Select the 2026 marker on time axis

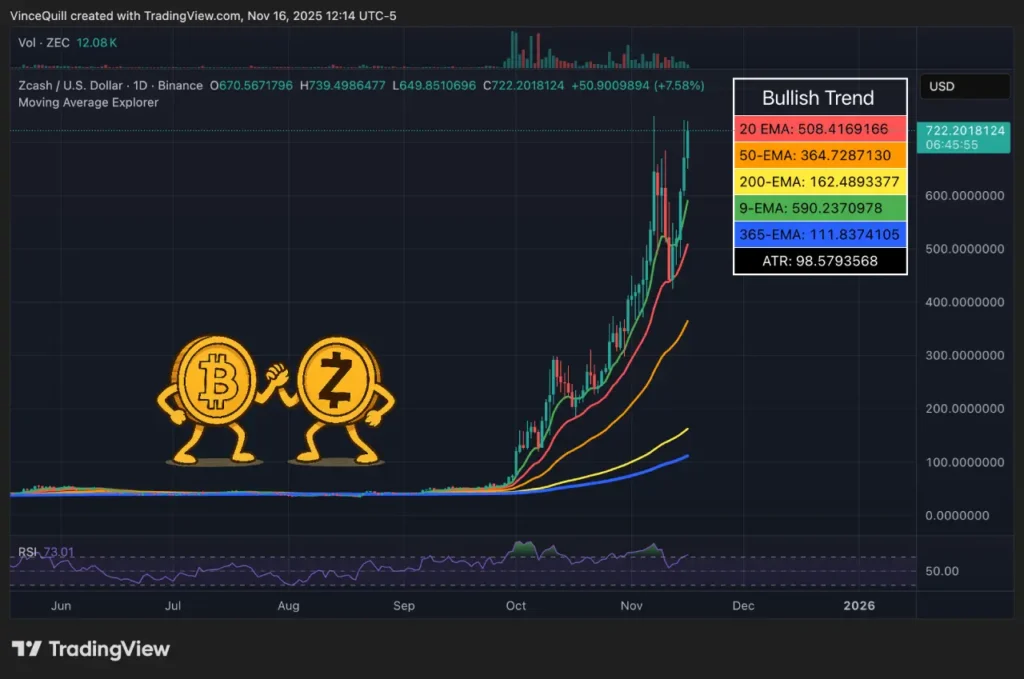pyautogui.click(x=859, y=606)
